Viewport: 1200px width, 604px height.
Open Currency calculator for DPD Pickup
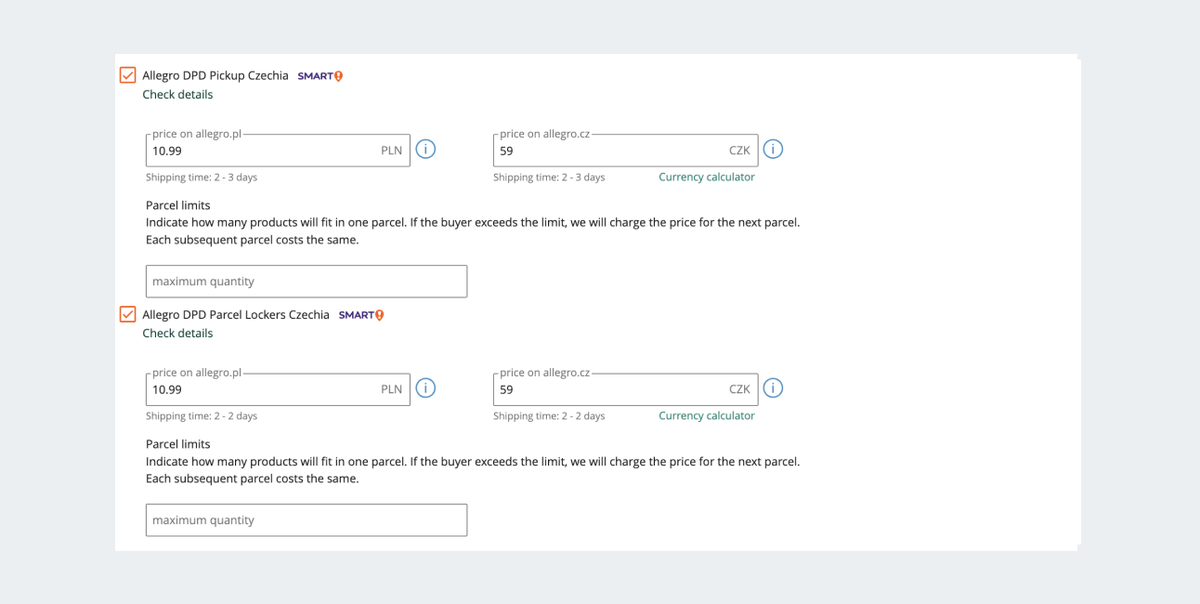pyautogui.click(x=707, y=177)
